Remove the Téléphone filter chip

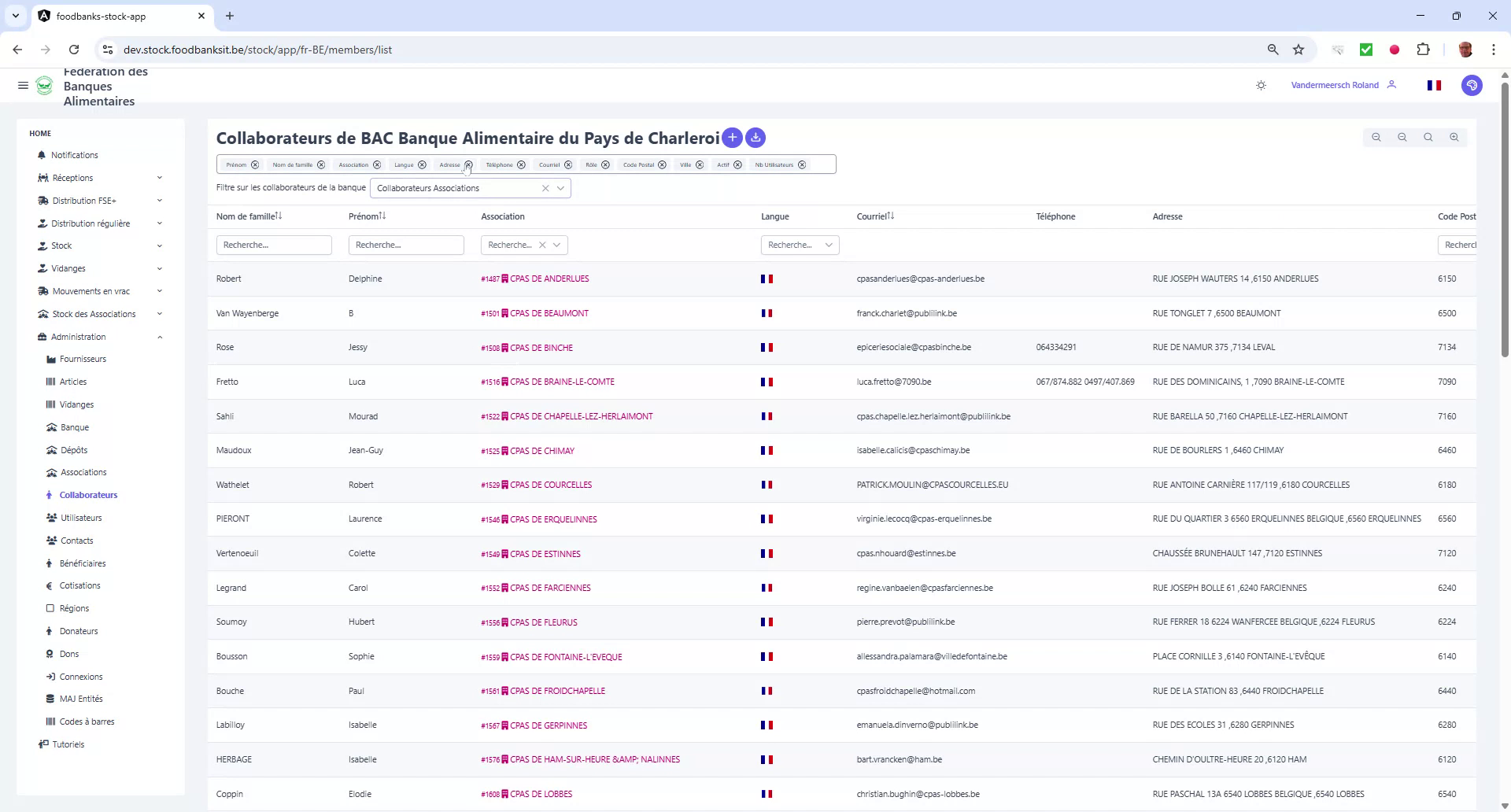point(522,164)
